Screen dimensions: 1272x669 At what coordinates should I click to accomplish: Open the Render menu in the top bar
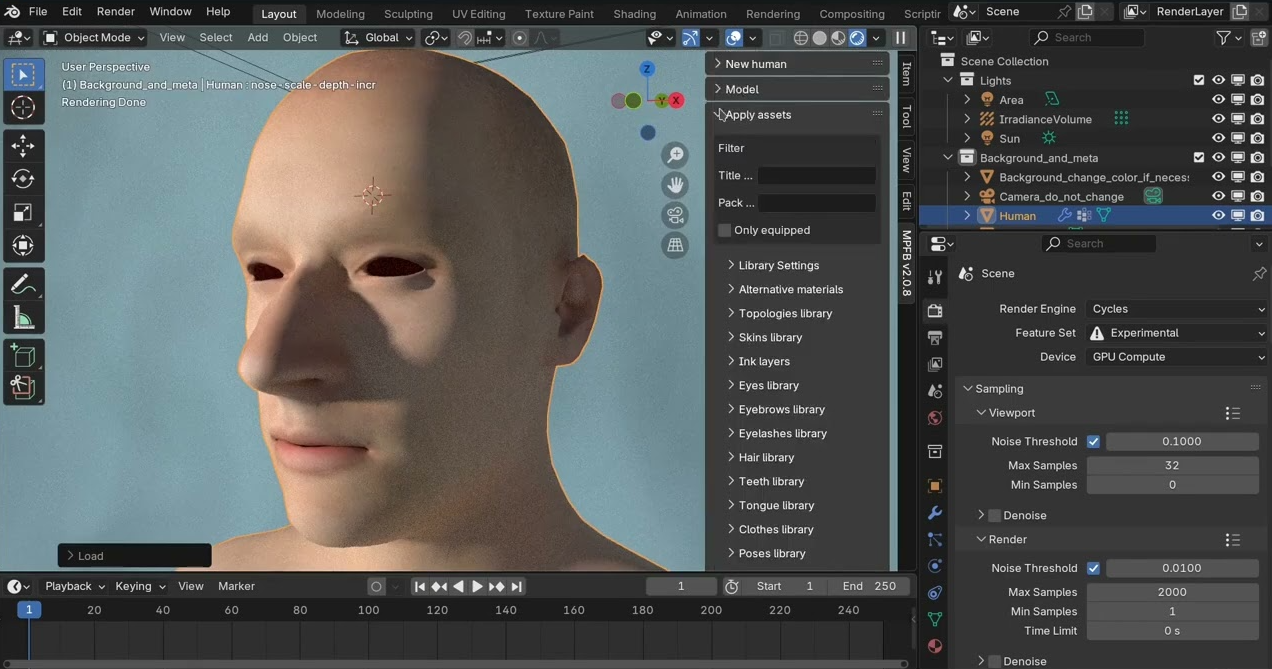115,11
